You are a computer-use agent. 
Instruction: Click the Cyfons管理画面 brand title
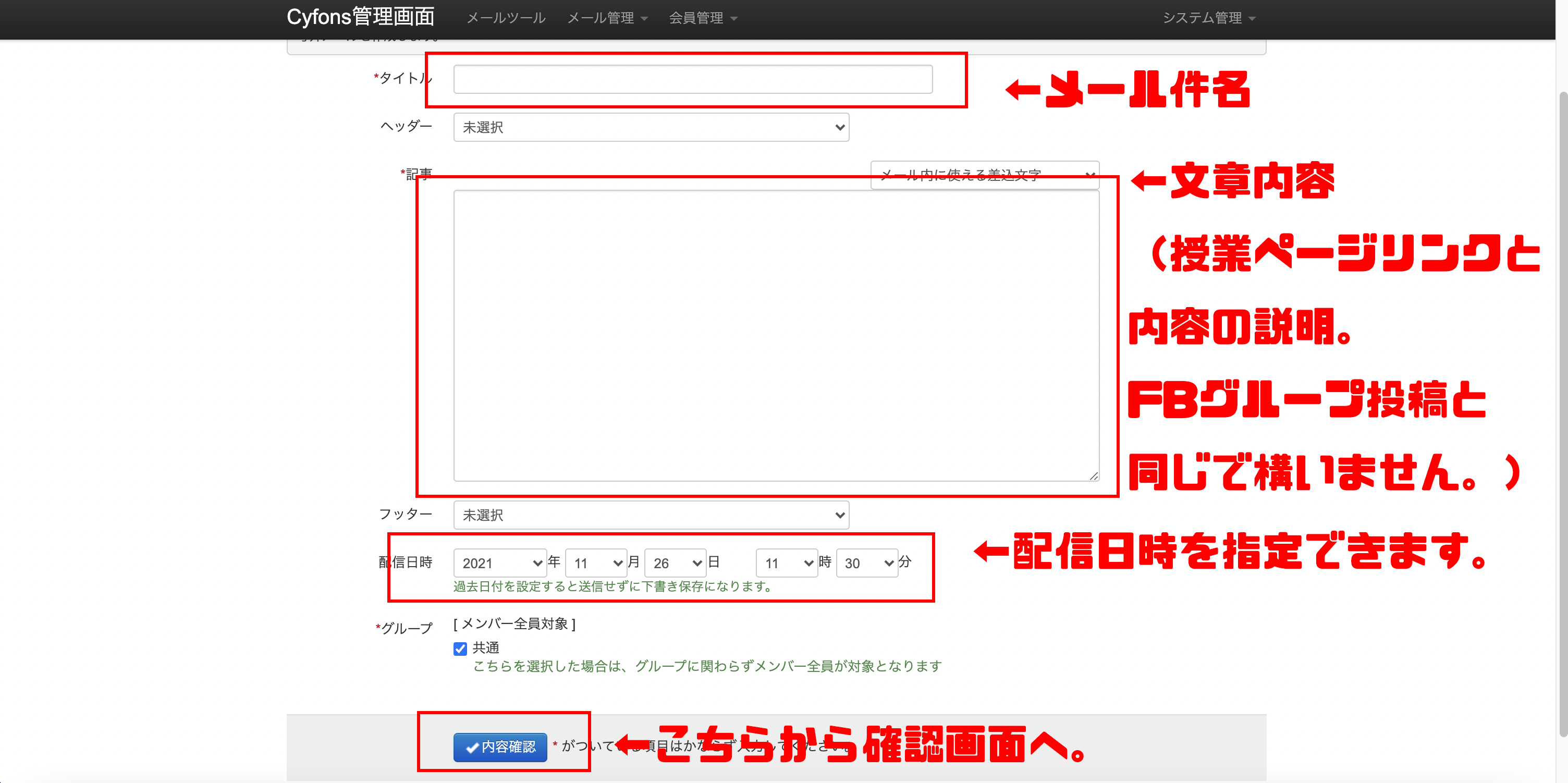(x=360, y=17)
